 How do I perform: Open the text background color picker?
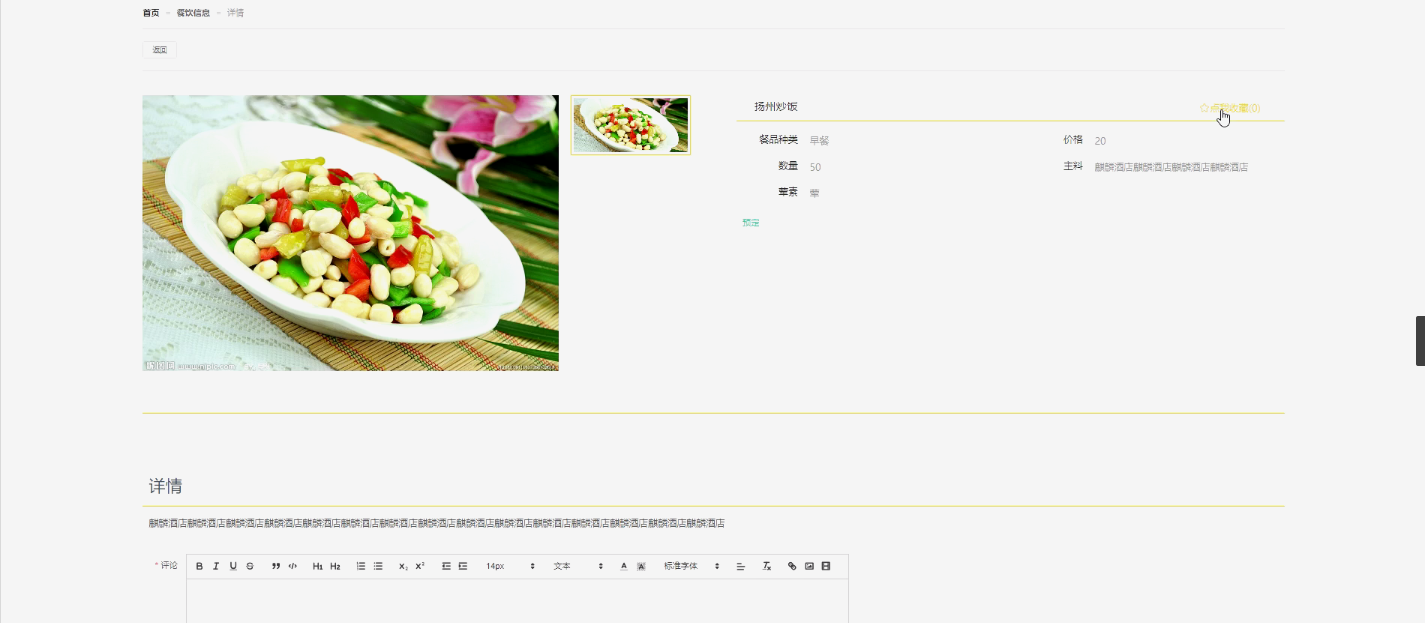pos(641,566)
